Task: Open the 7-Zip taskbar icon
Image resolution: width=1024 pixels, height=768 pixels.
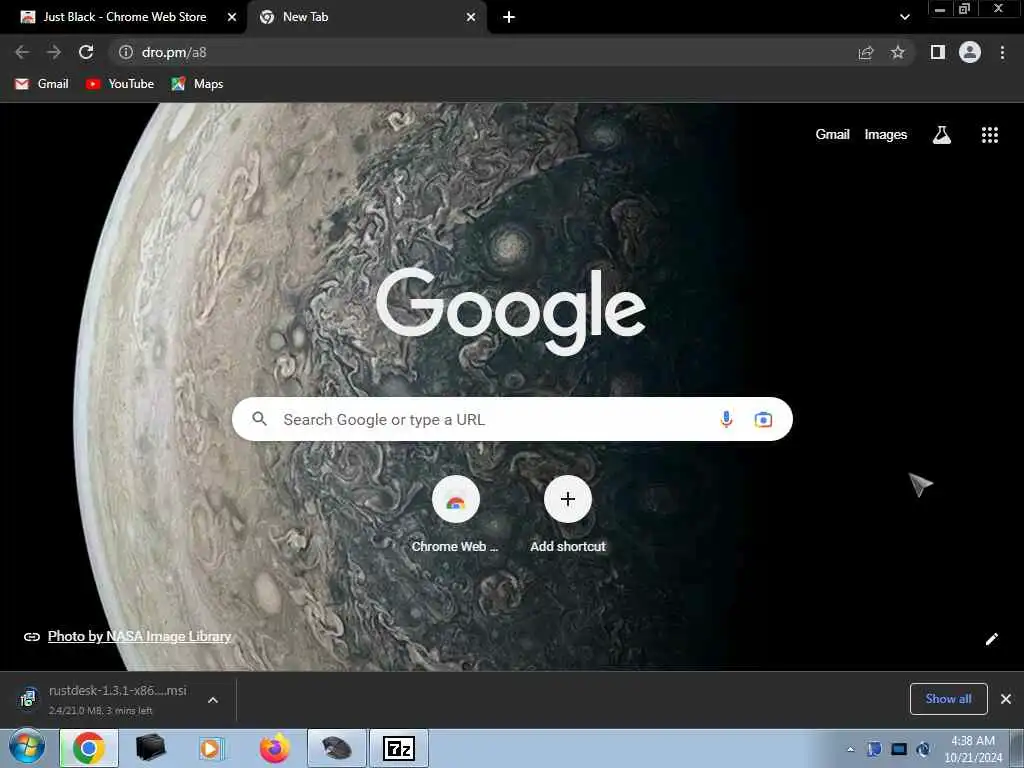Action: pos(399,748)
